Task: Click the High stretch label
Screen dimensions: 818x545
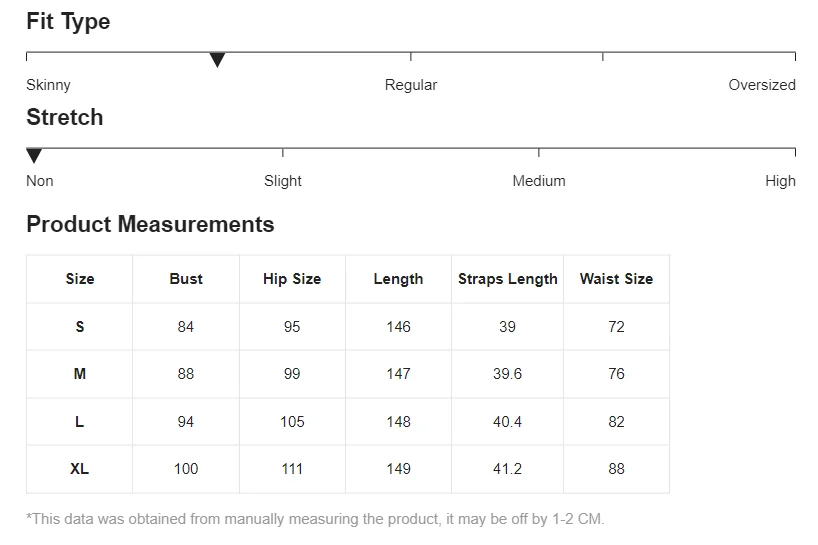Action: [x=780, y=181]
